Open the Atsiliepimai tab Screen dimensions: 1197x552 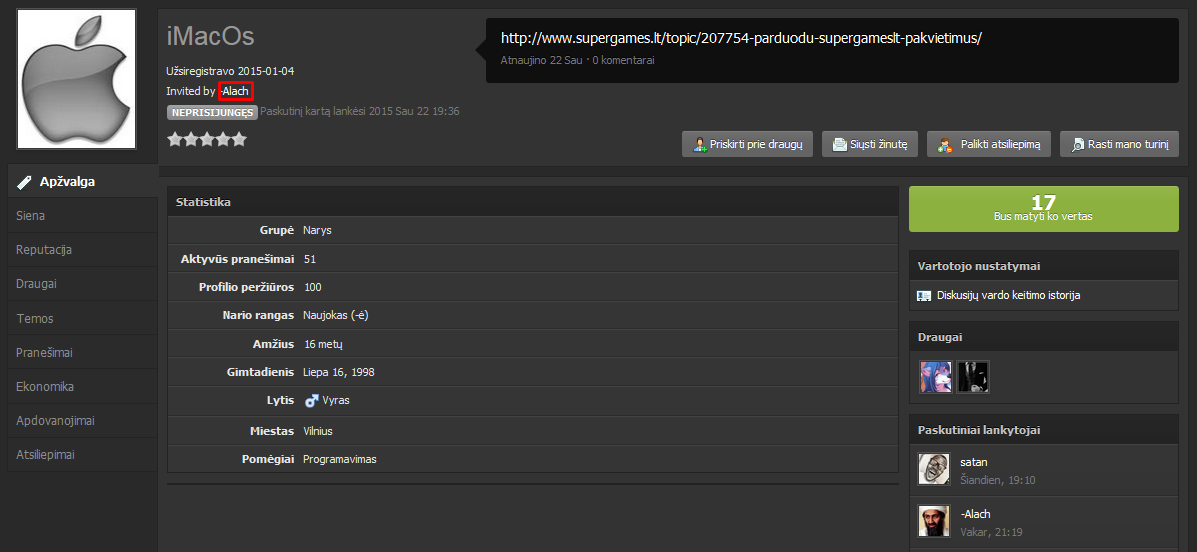click(82, 455)
